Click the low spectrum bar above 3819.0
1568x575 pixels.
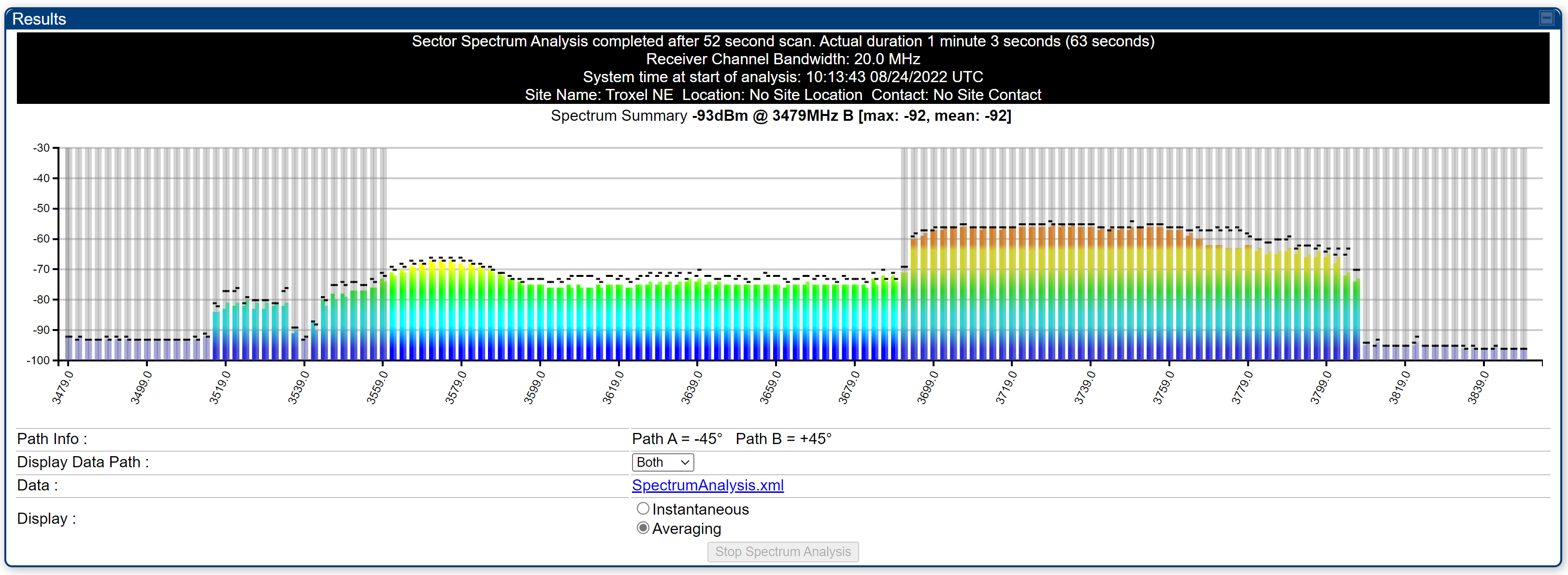1406,353
